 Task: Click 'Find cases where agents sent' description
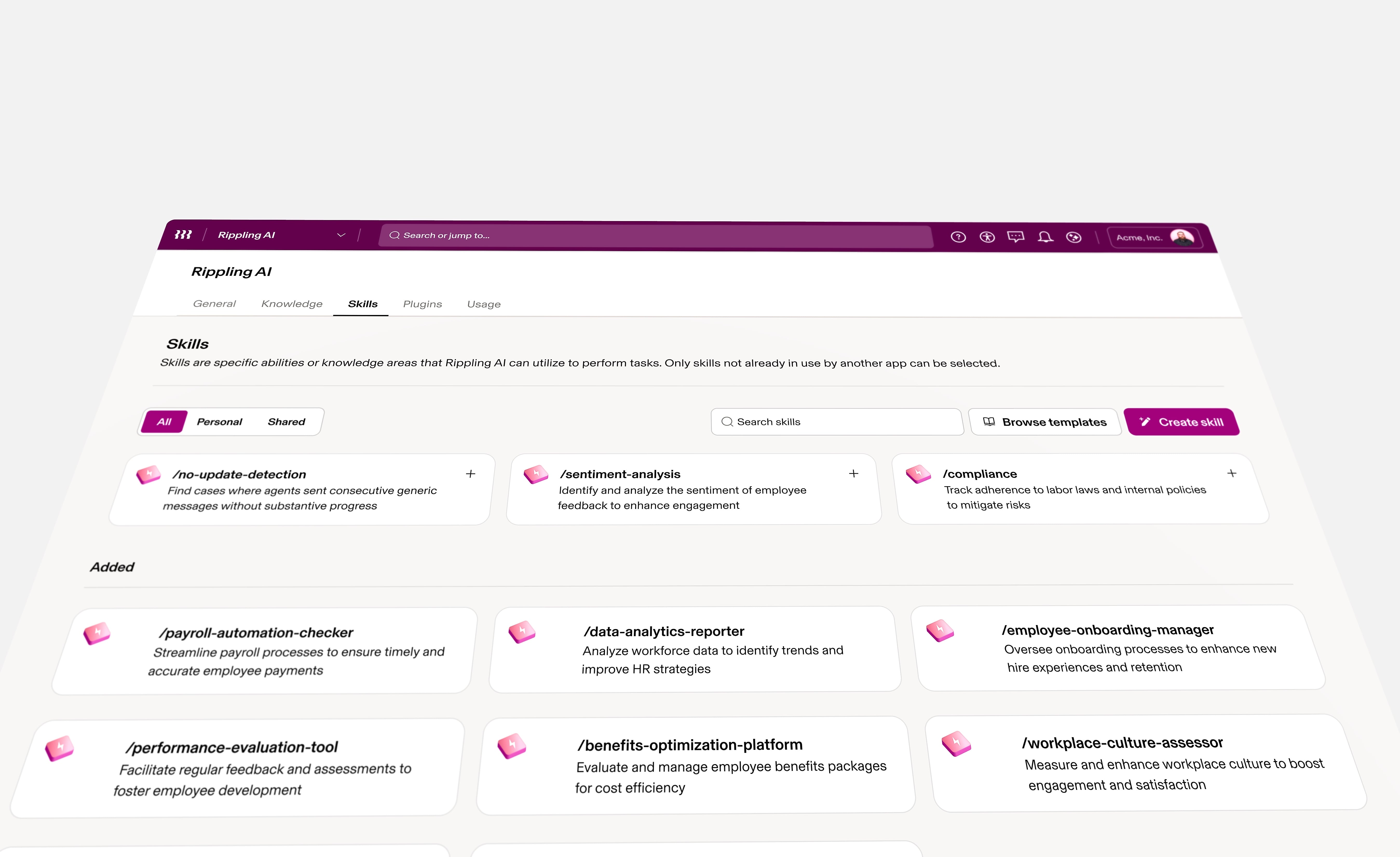pyautogui.click(x=300, y=498)
